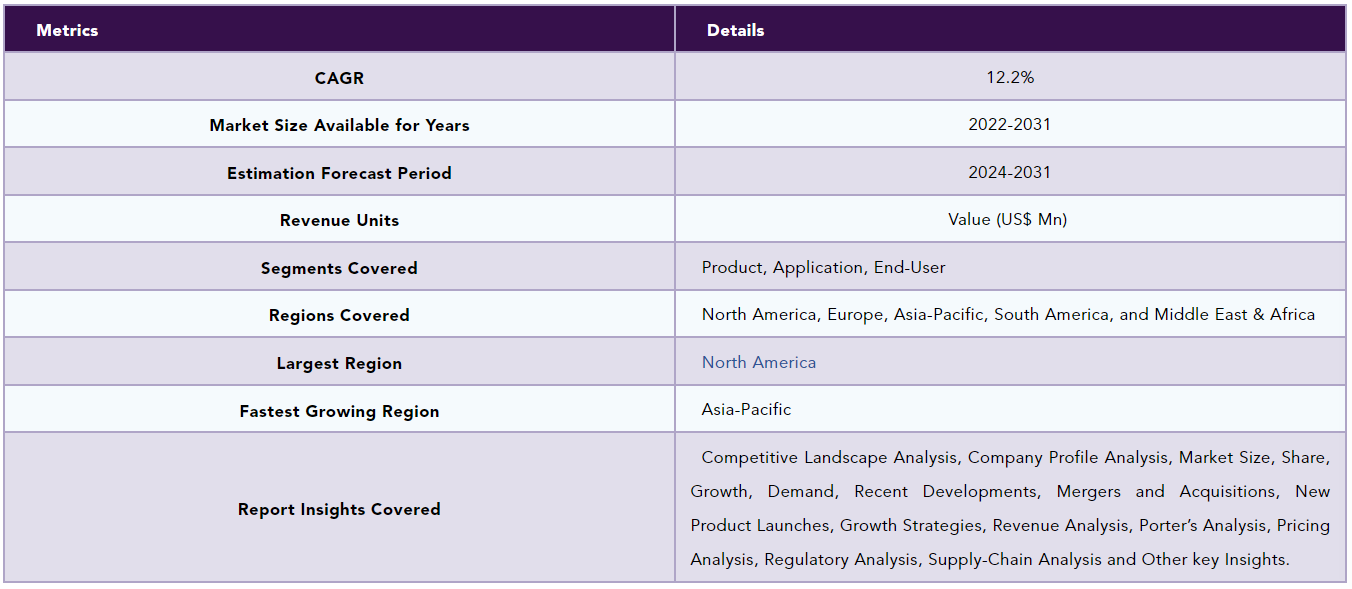
Task: Select Estimation Forecast Period label
Action: pyautogui.click(x=339, y=174)
